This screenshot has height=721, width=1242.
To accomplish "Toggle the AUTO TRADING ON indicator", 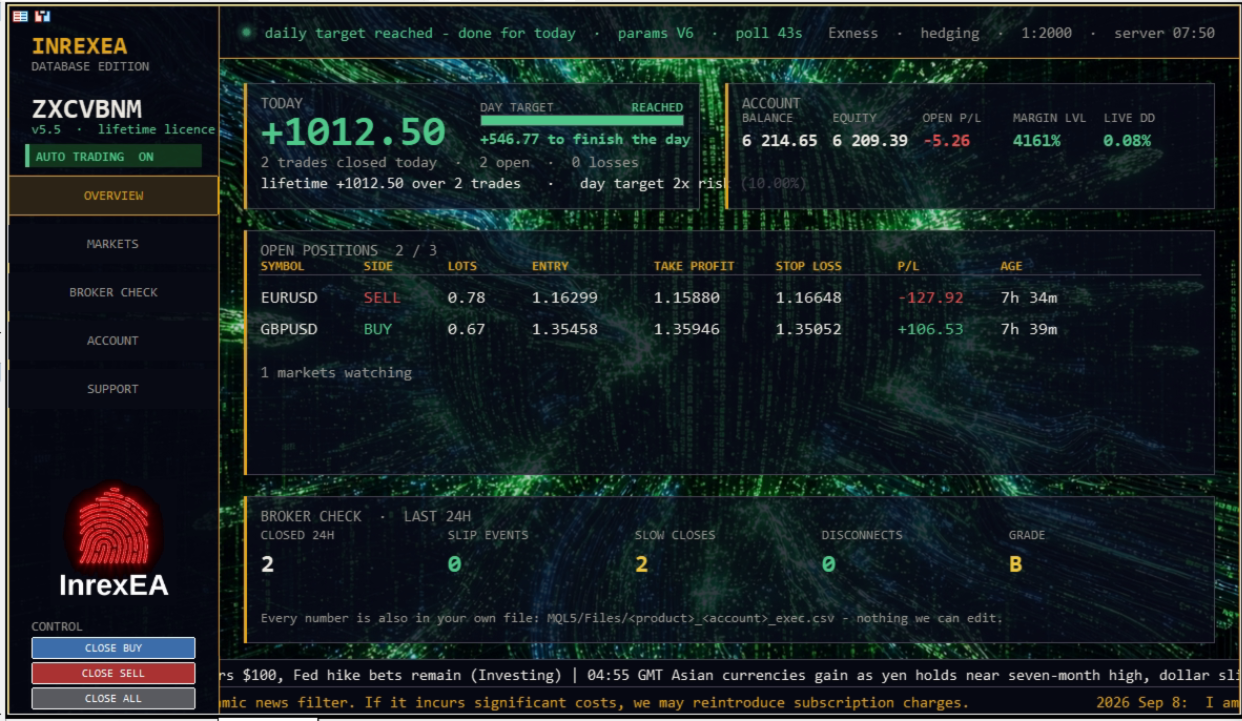I will [x=113, y=156].
